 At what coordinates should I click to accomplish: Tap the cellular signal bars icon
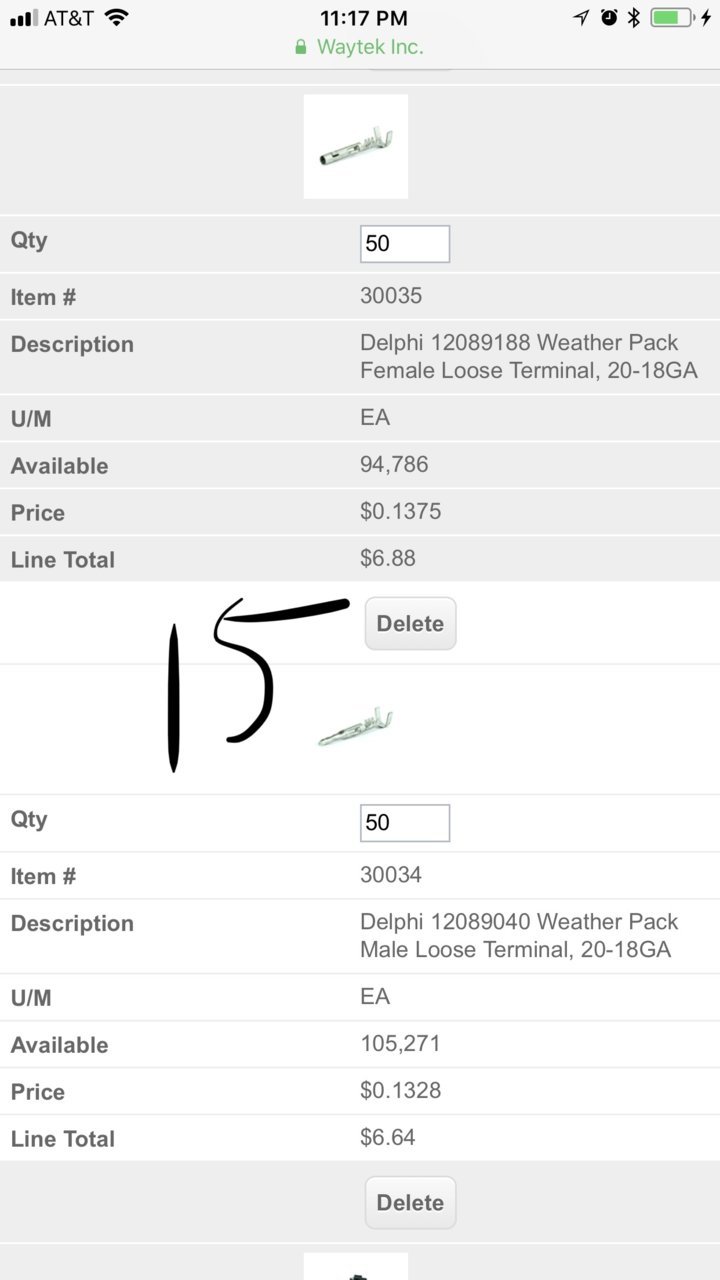tap(23, 18)
